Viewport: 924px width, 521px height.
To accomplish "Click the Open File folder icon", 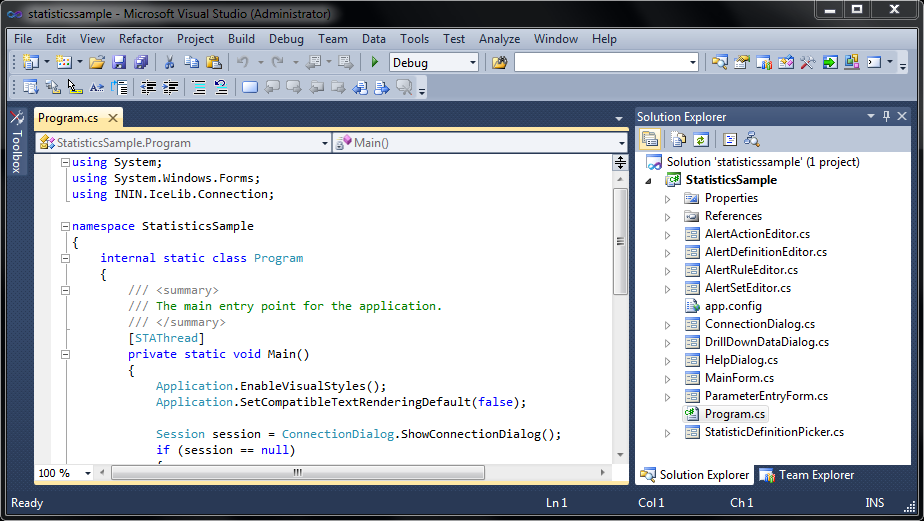I will [97, 62].
